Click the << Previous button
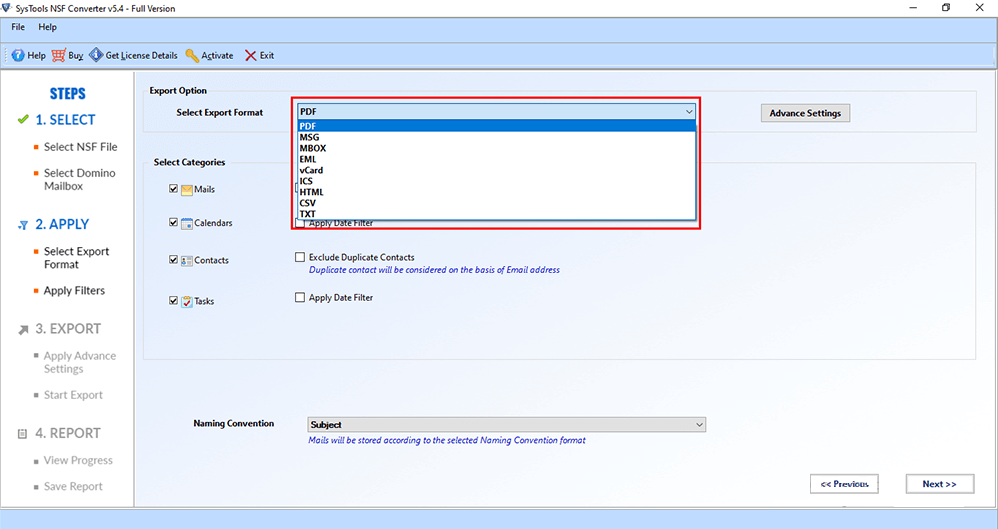Screen dimensions: 998x529 844,484
